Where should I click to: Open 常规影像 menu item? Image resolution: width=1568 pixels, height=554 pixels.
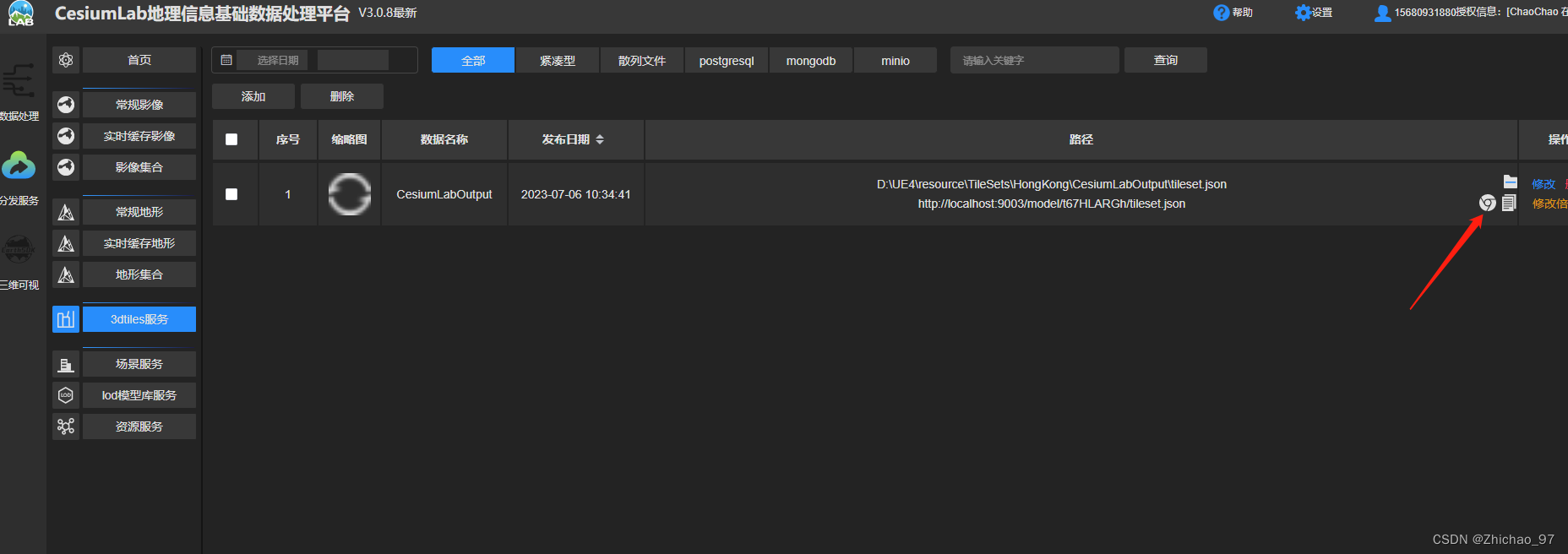pyautogui.click(x=139, y=105)
